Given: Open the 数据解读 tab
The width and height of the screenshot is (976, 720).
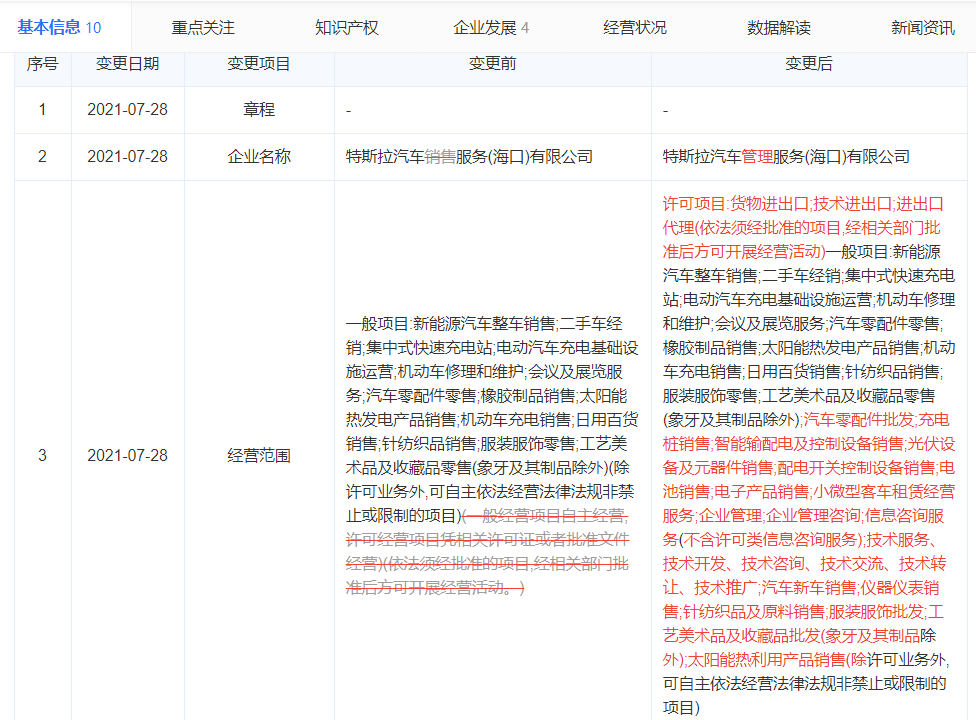Looking at the screenshot, I should click(779, 27).
